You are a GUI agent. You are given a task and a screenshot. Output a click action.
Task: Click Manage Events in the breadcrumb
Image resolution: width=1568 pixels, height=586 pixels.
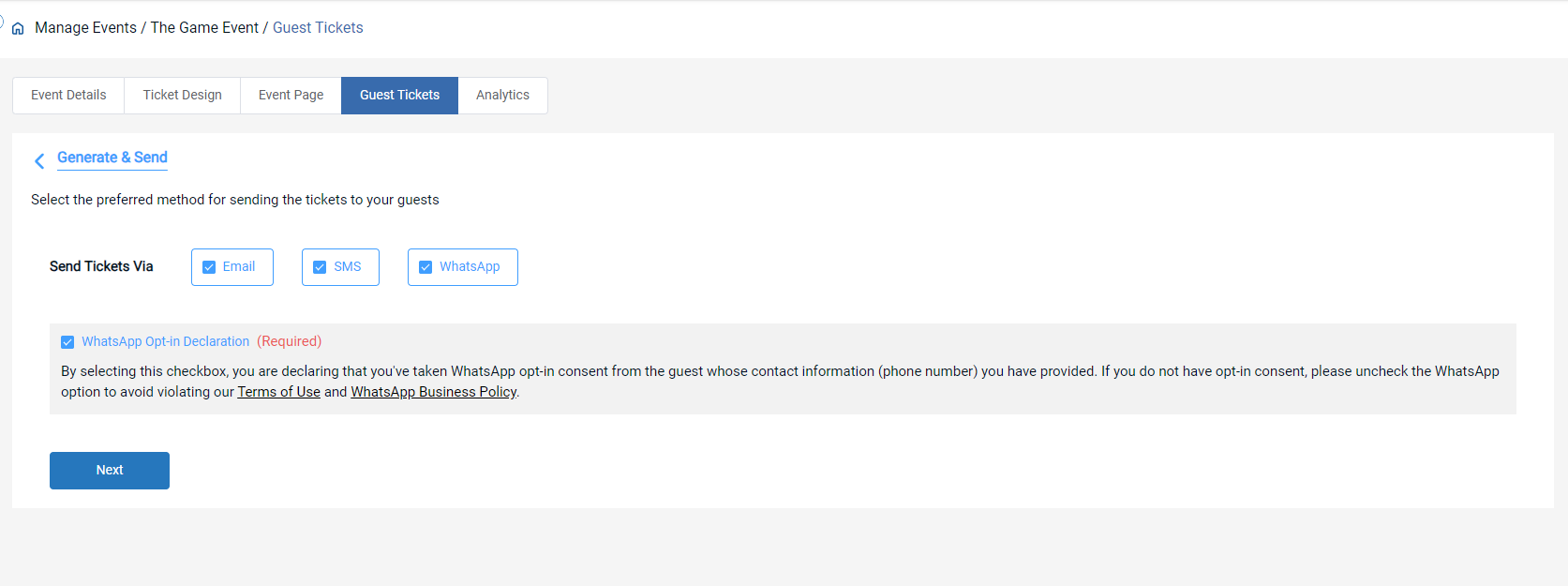pyautogui.click(x=85, y=28)
